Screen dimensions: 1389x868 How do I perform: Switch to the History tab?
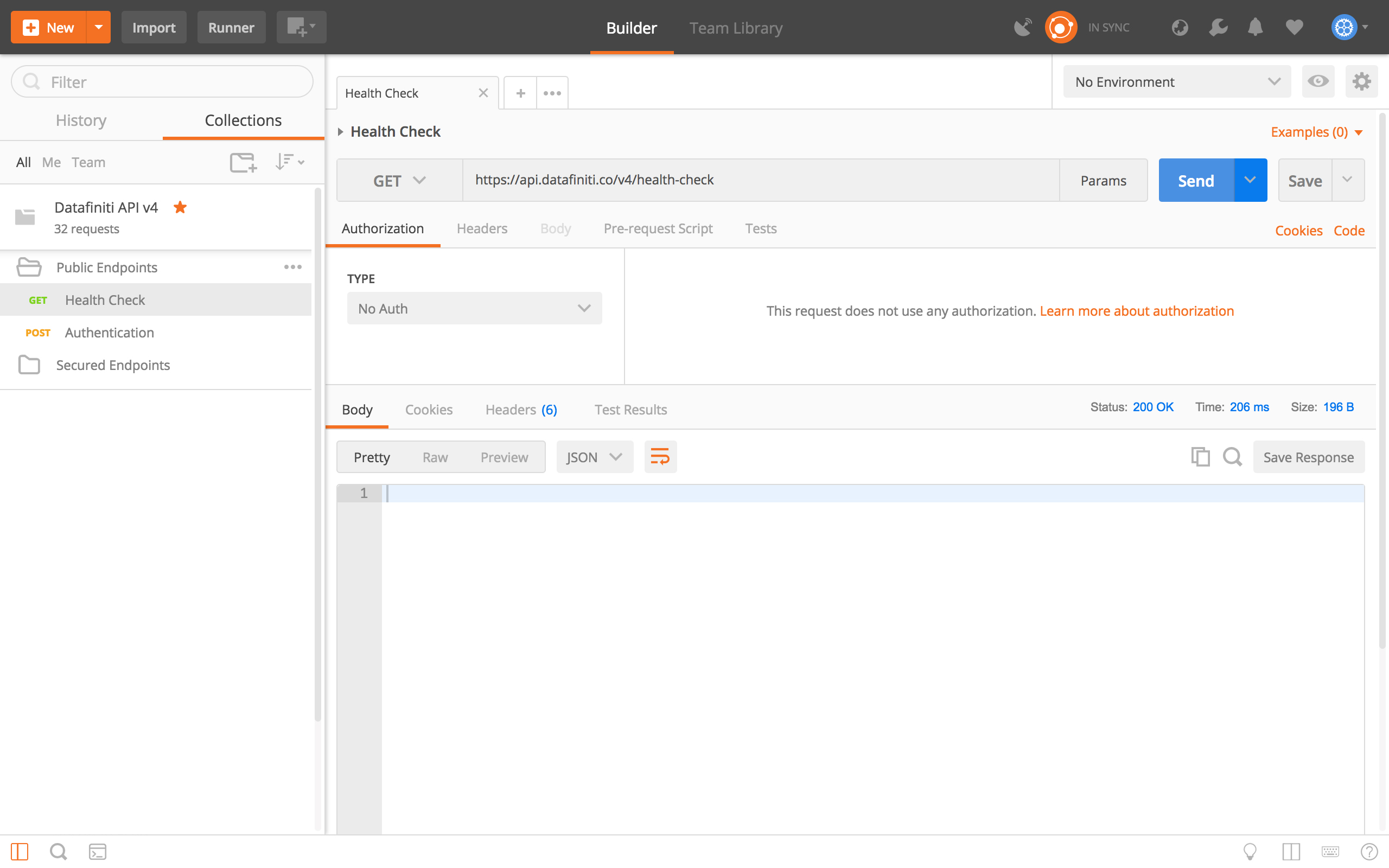(x=81, y=120)
